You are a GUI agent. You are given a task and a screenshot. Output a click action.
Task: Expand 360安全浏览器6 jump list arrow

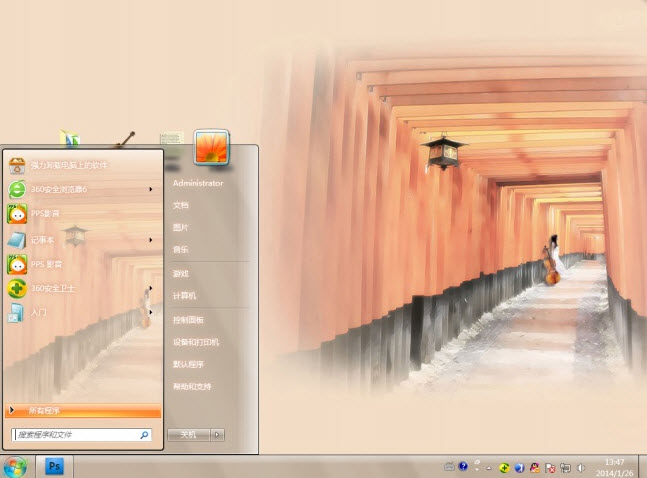point(151,189)
